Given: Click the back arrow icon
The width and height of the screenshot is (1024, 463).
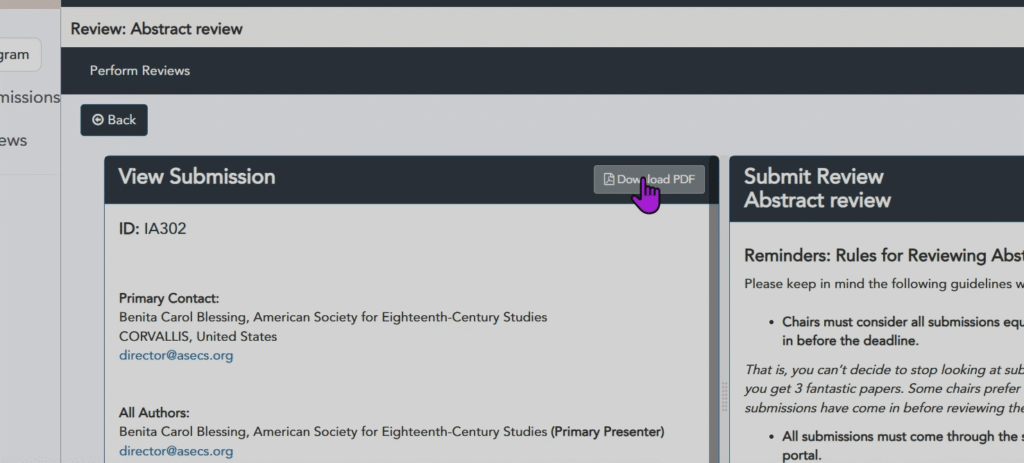Looking at the screenshot, I should [97, 120].
